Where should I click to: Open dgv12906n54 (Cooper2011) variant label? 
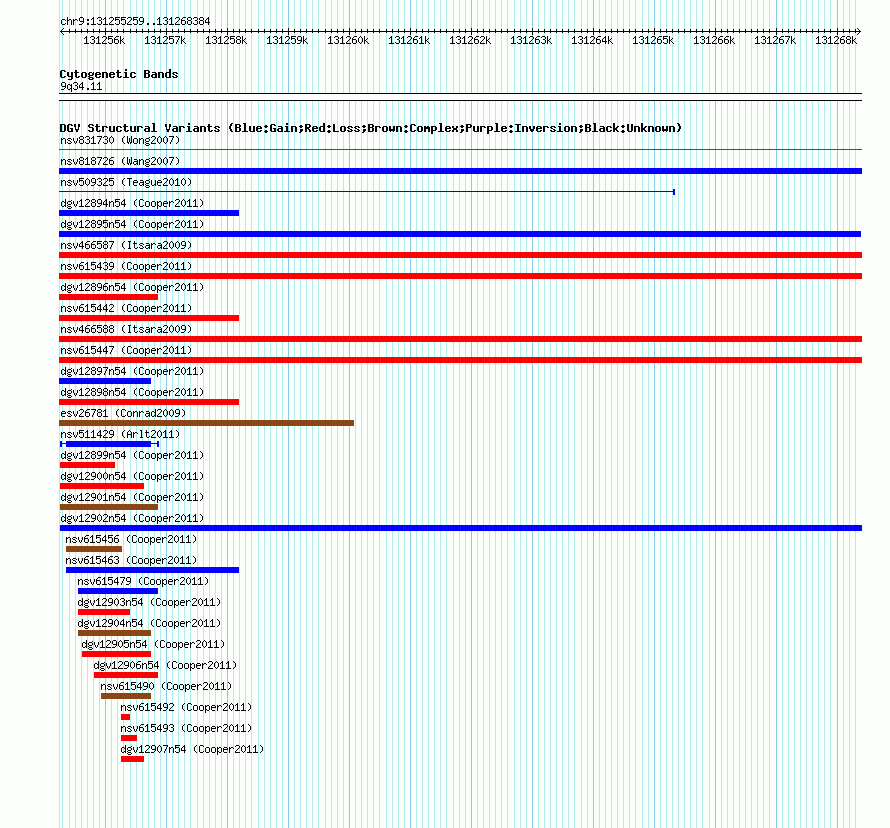click(x=165, y=665)
